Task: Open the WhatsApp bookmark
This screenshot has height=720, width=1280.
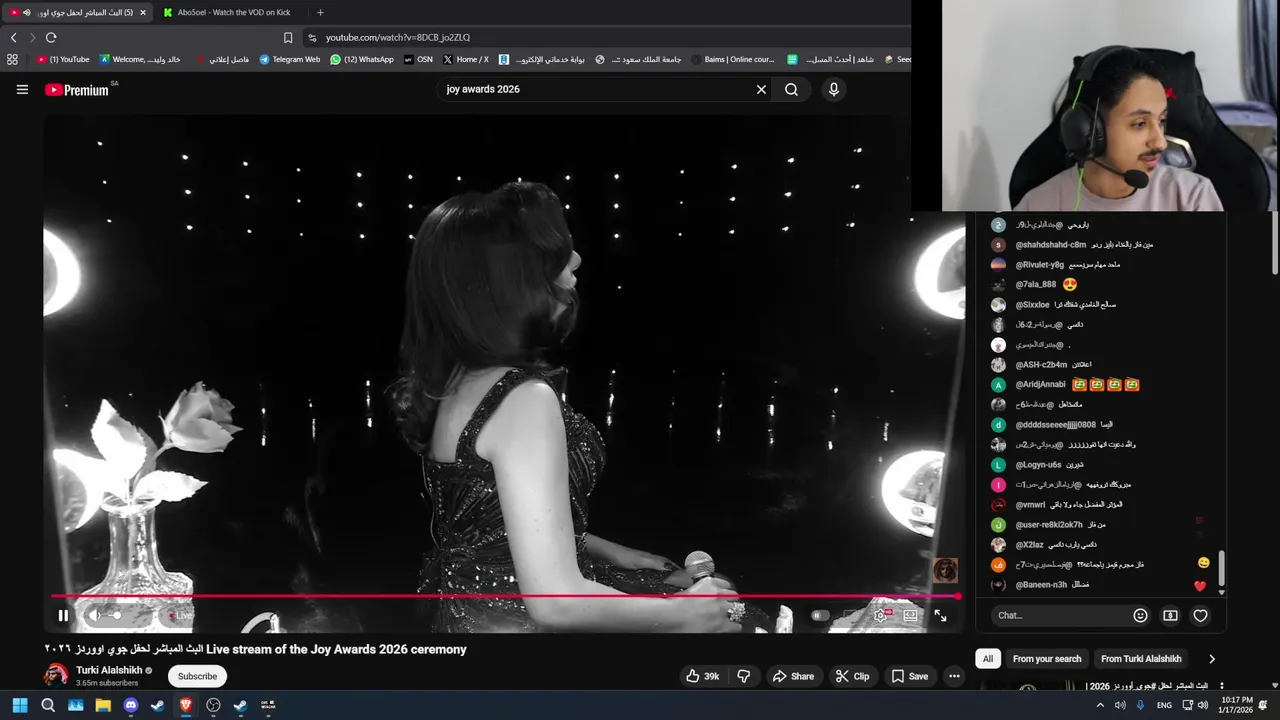Action: 362,59
